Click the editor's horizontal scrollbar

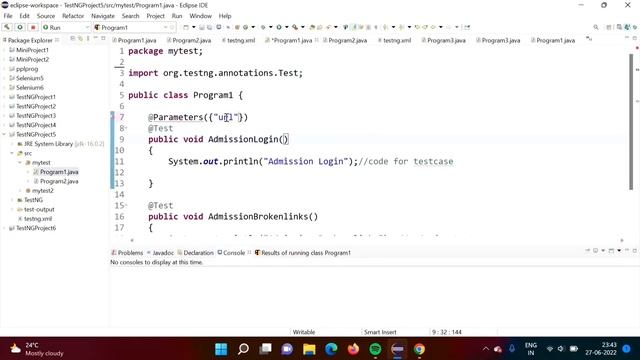click(x=376, y=240)
